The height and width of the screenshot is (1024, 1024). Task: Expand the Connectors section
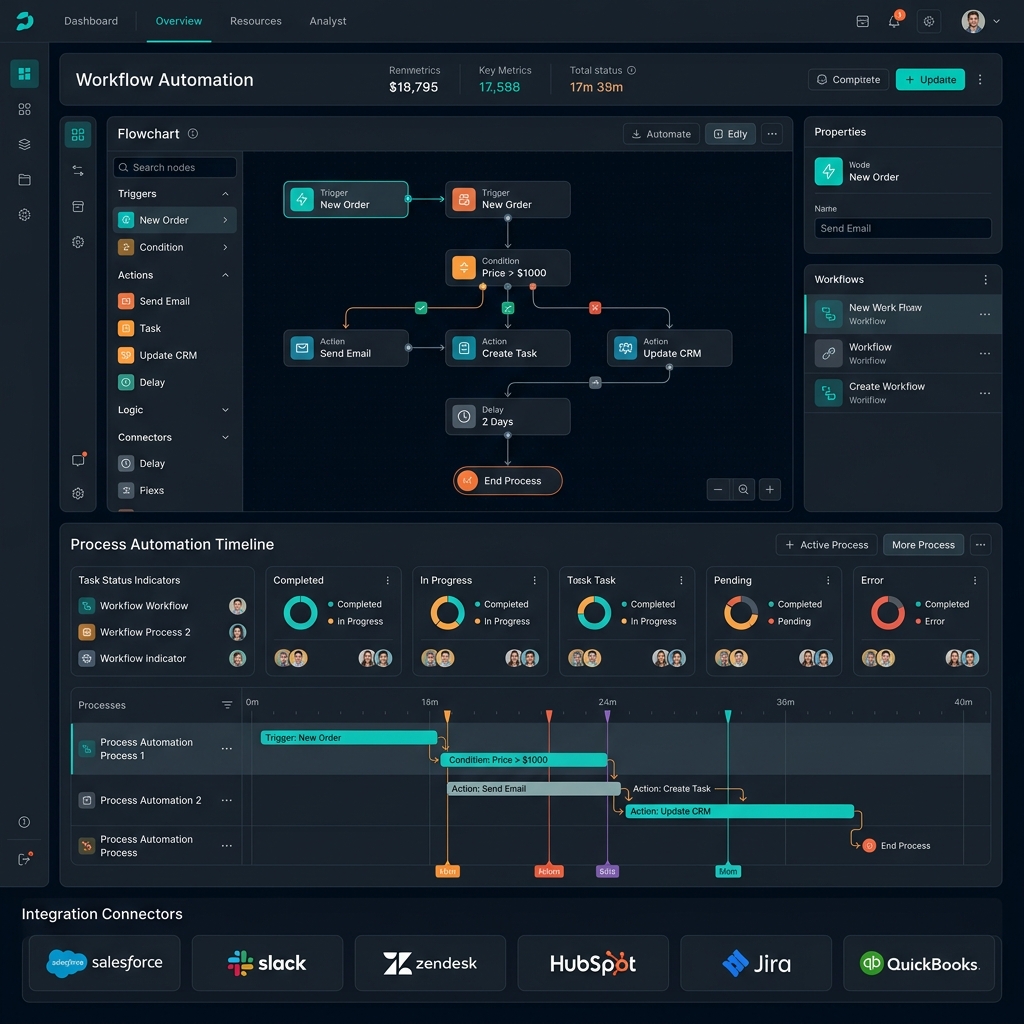225,438
